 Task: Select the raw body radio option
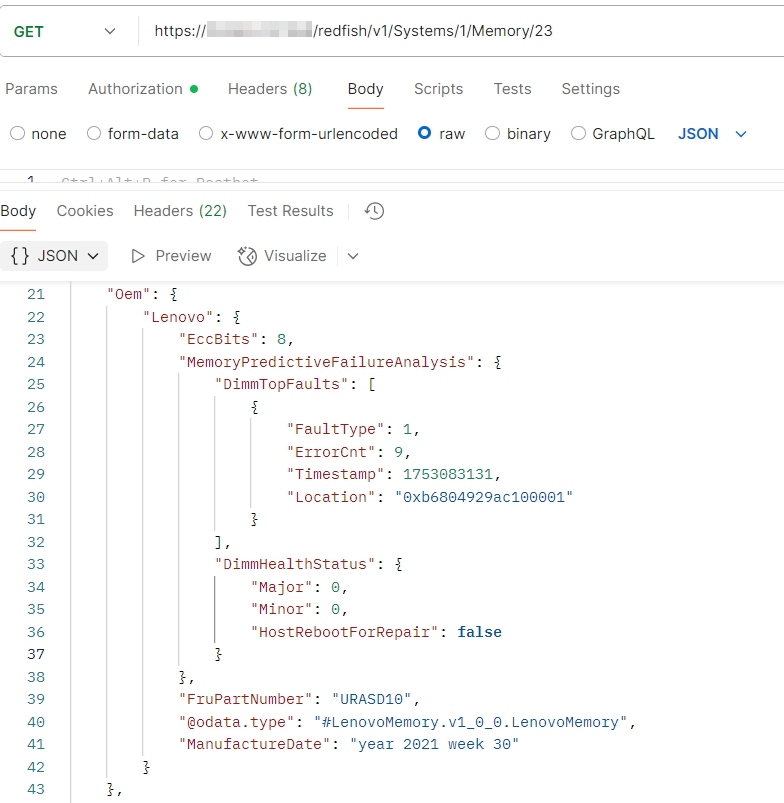[x=425, y=133]
